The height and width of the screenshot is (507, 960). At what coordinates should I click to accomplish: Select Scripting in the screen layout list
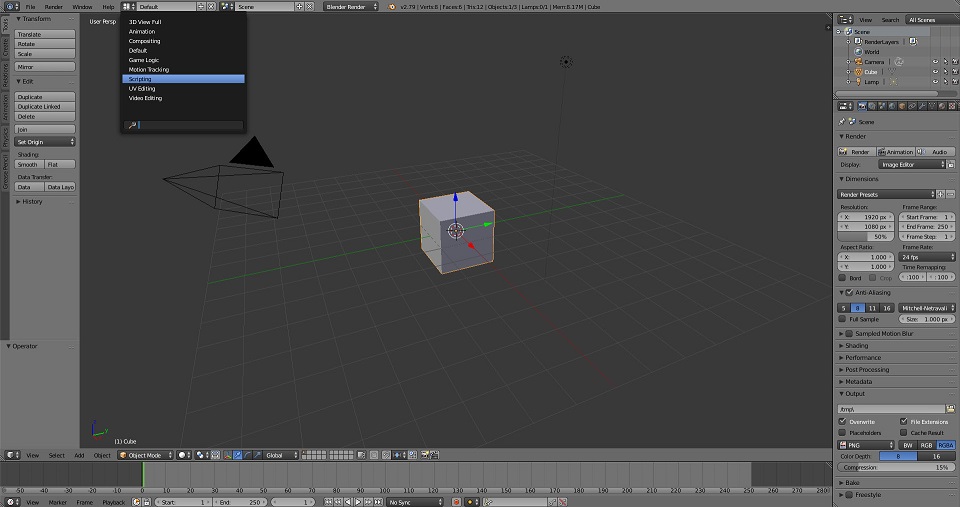(183, 79)
